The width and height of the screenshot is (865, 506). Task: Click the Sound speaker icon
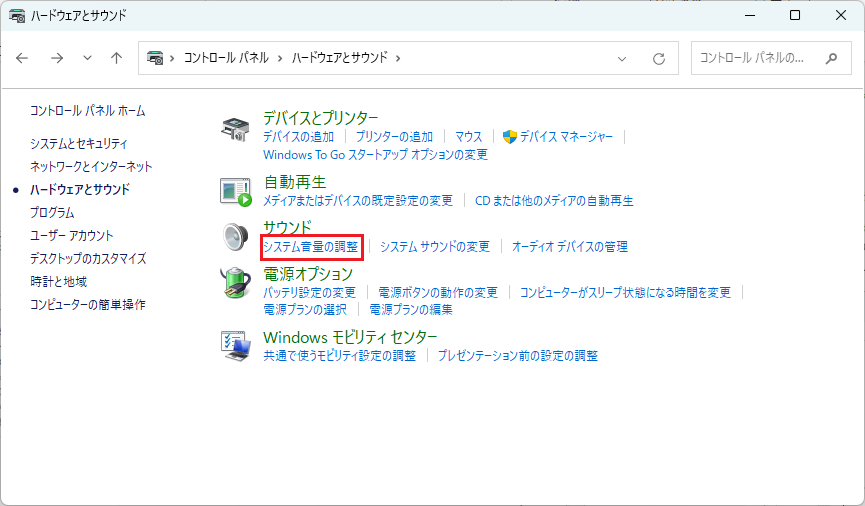(236, 237)
